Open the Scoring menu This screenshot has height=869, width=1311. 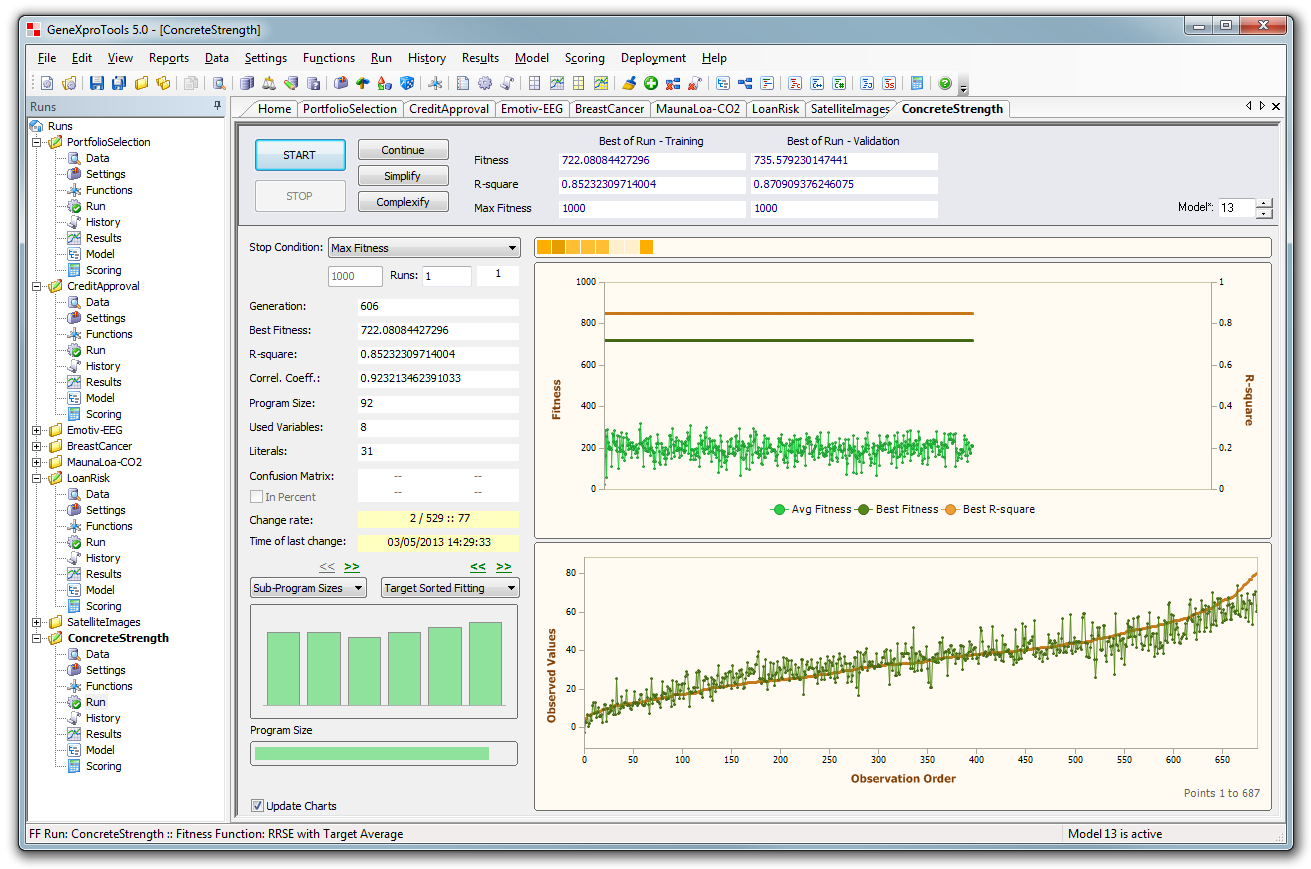pos(585,58)
